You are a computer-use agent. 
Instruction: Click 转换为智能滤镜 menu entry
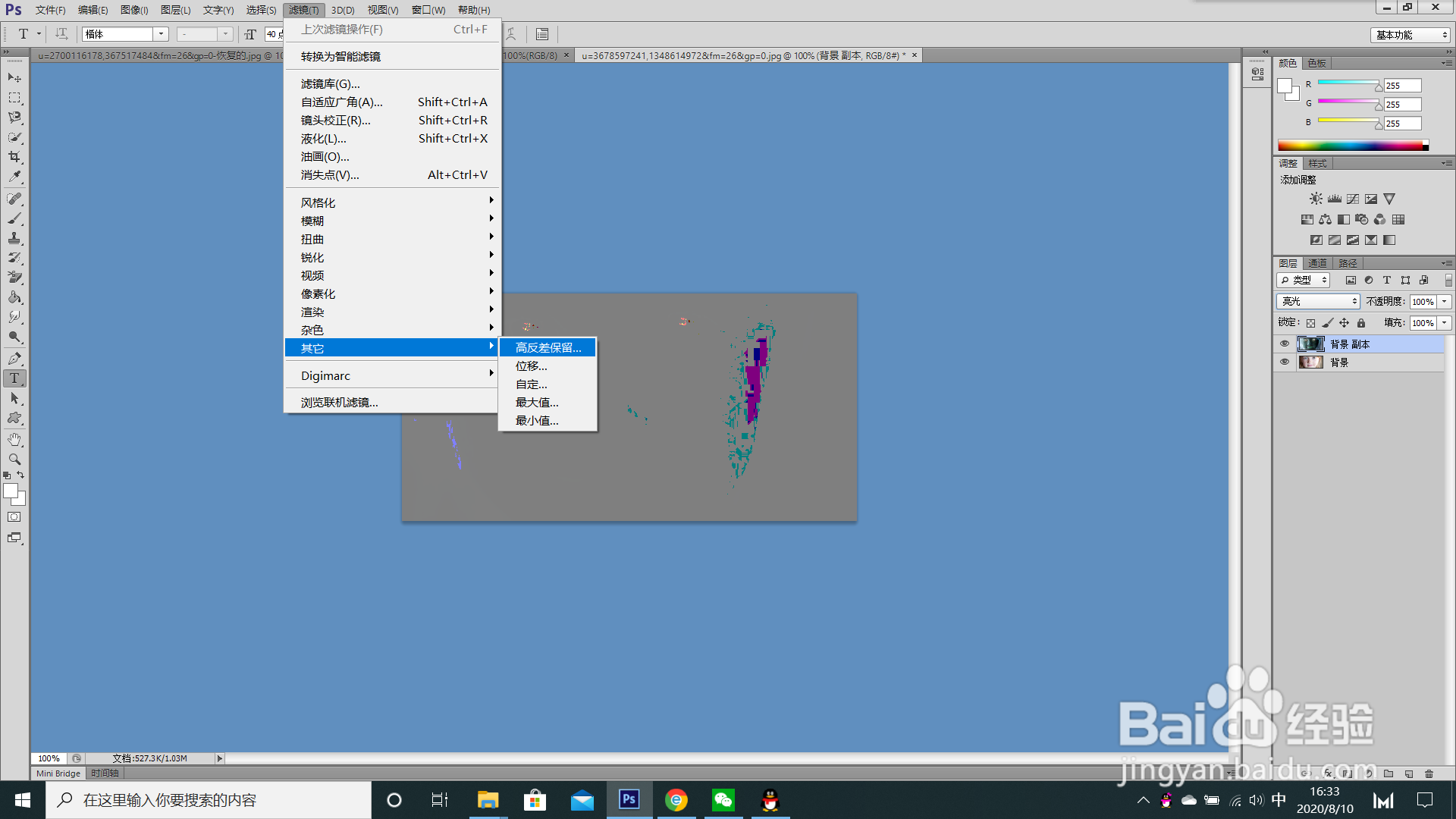pyautogui.click(x=340, y=57)
